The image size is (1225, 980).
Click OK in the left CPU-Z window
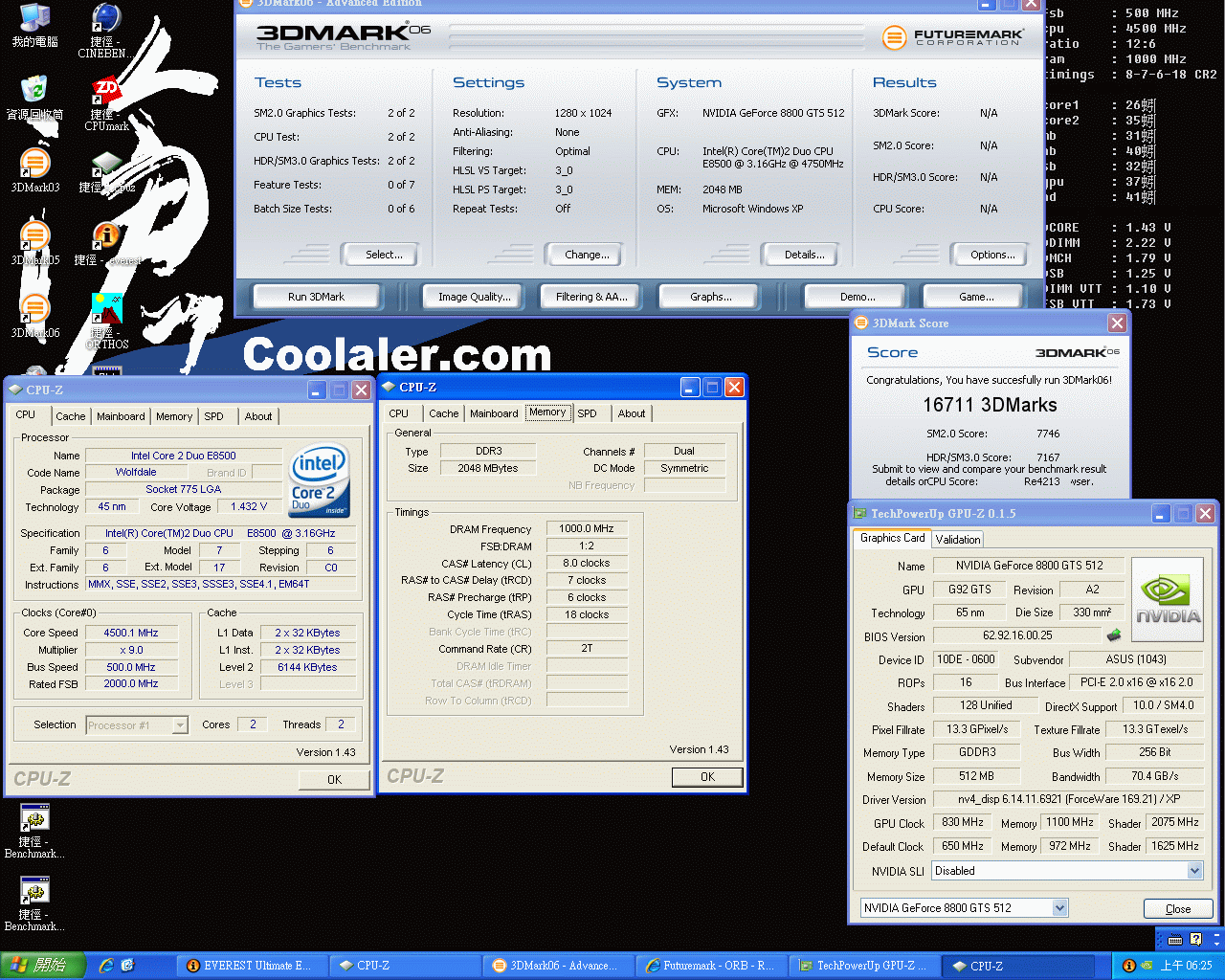334,780
